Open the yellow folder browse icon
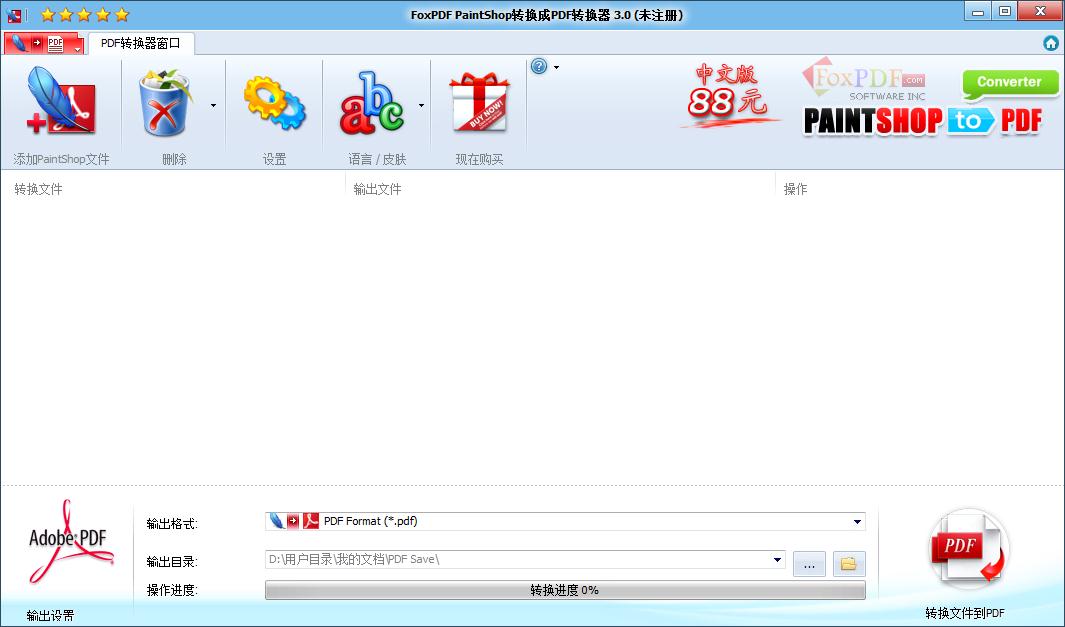 click(x=847, y=563)
